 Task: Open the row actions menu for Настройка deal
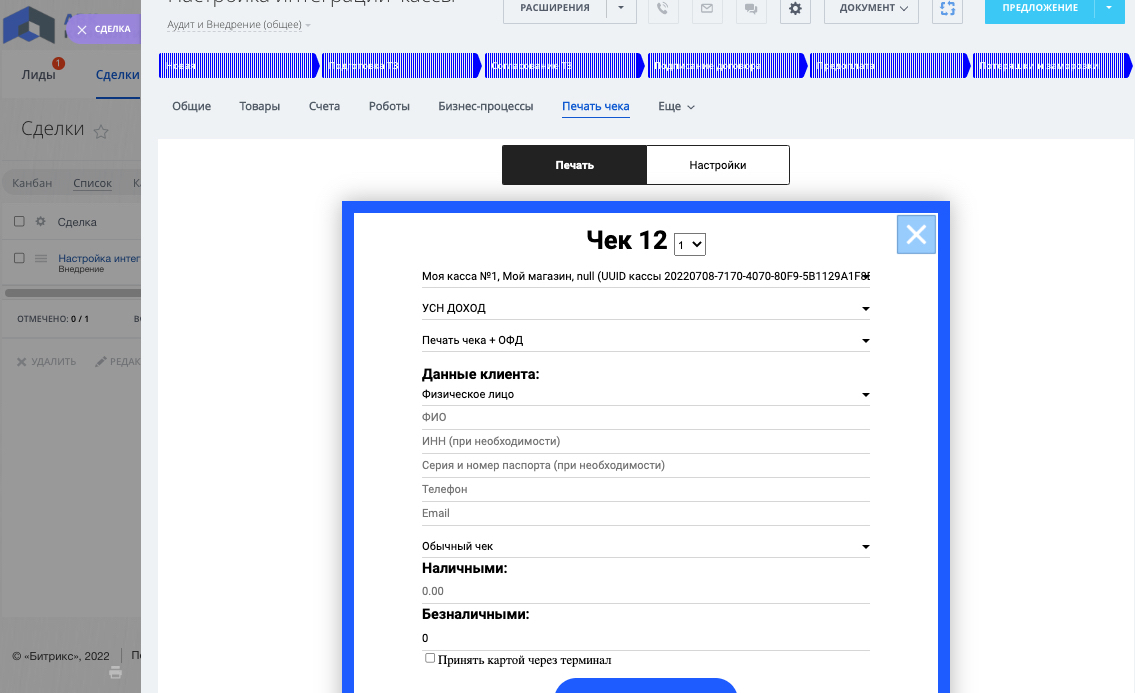tap(41, 259)
